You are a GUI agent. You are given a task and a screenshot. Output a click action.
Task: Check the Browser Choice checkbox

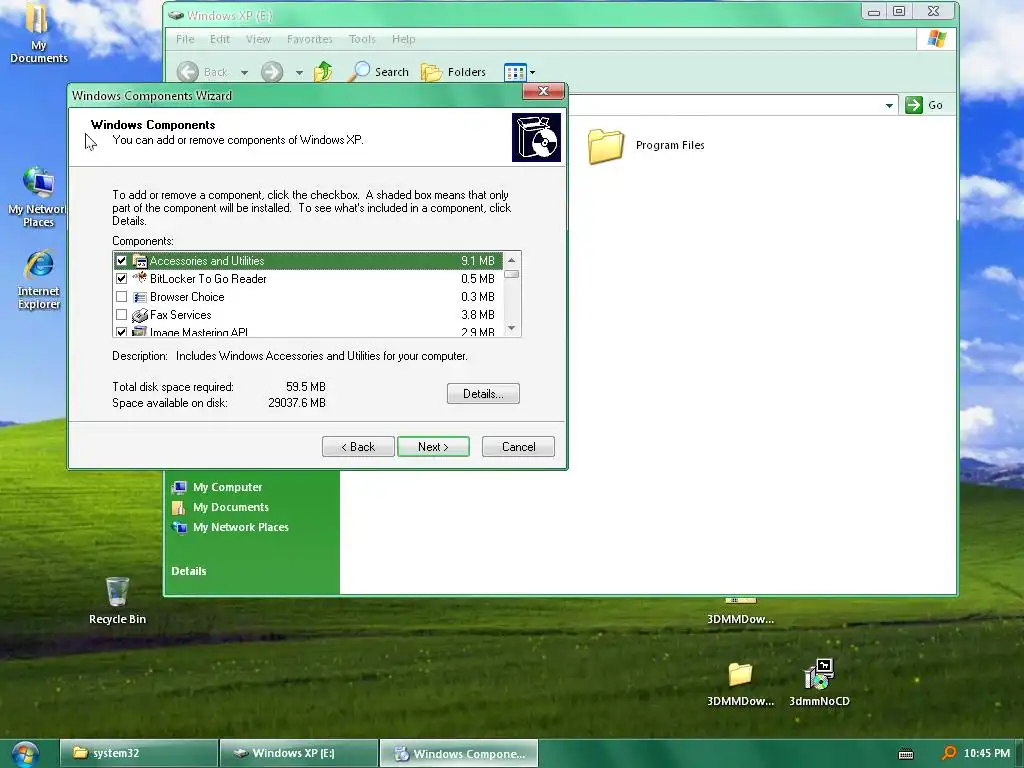pyautogui.click(x=121, y=296)
